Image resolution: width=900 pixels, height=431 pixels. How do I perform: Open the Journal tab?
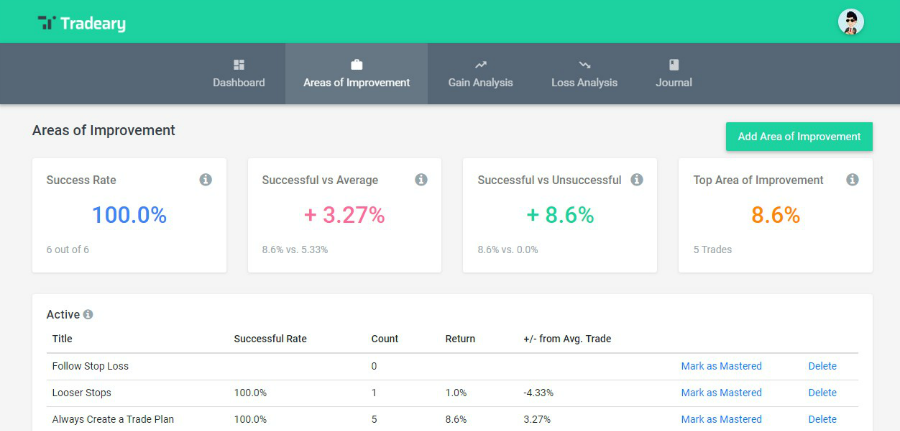674,73
